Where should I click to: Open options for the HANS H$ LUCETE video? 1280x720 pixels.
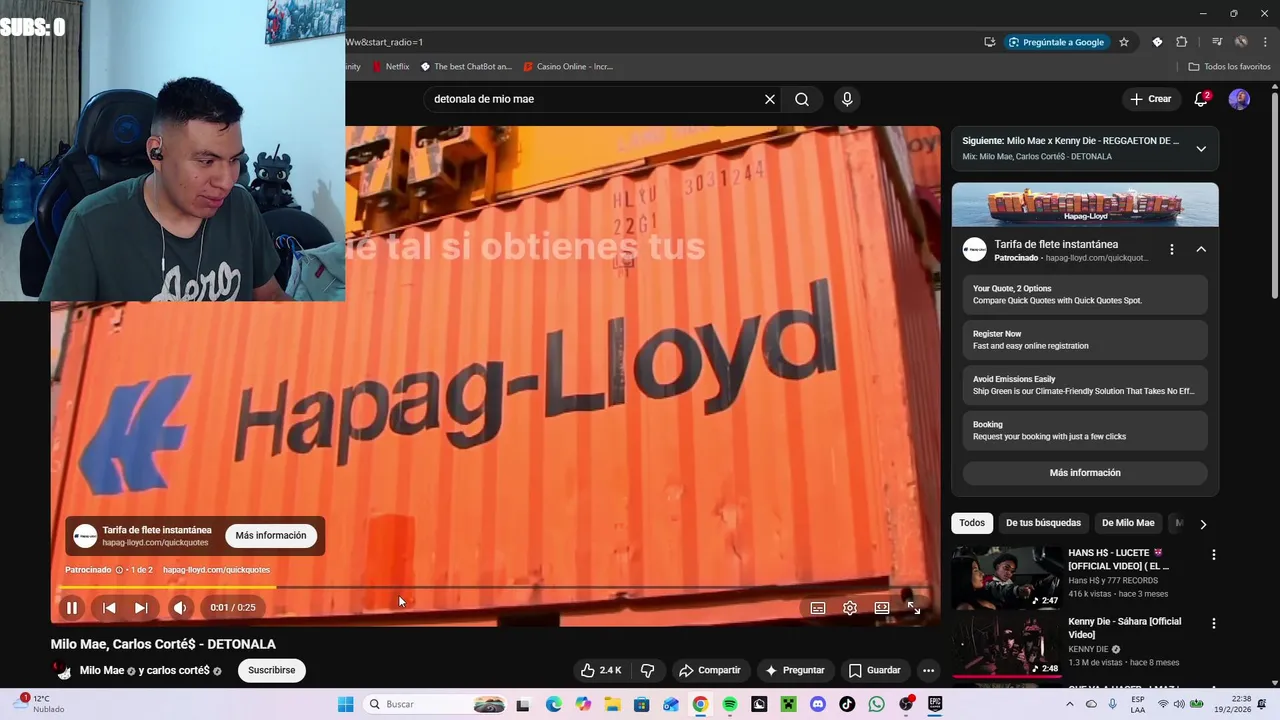[1214, 555]
